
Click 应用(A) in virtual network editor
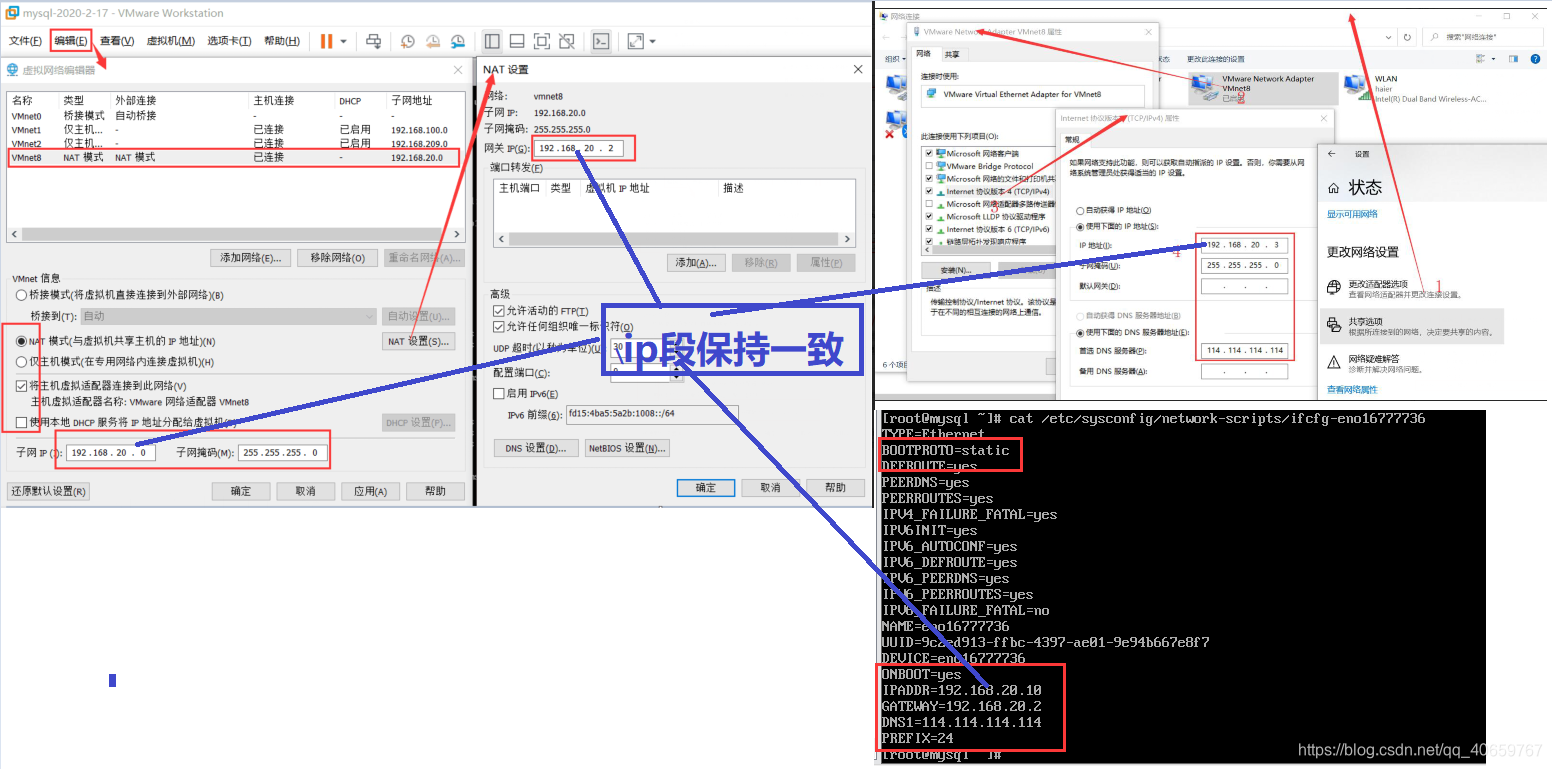371,491
